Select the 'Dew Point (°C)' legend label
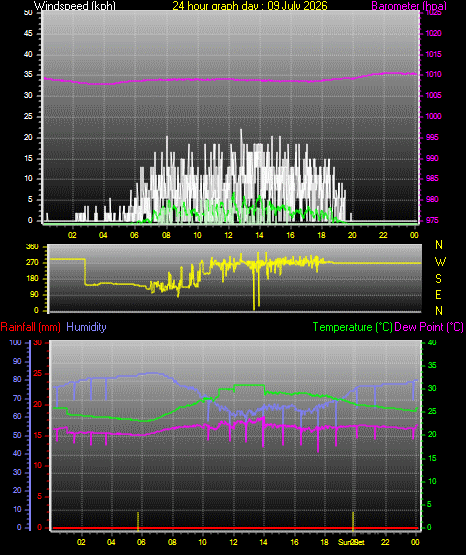466x555 pixels. click(429, 327)
